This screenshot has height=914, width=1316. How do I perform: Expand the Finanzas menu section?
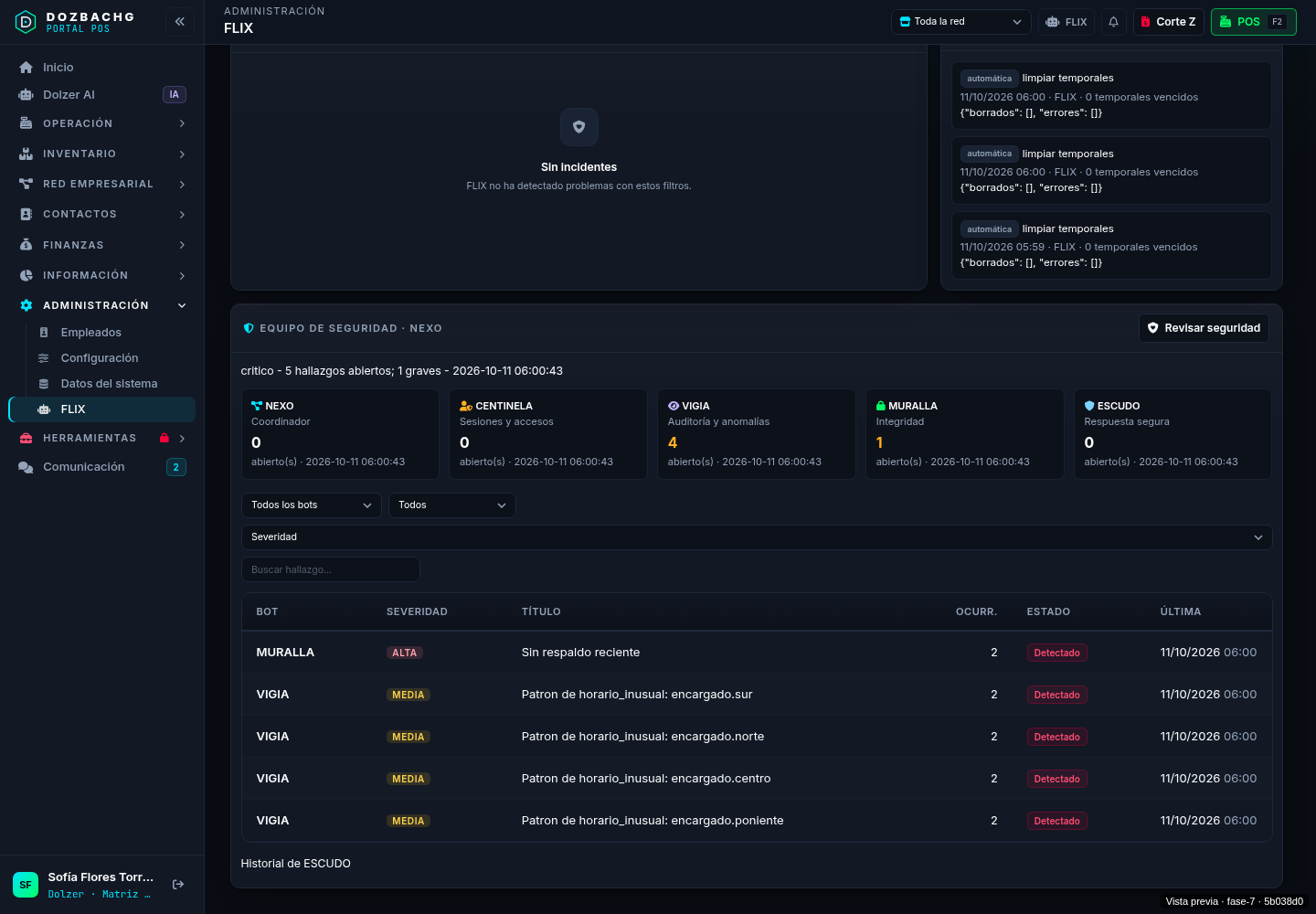102,245
